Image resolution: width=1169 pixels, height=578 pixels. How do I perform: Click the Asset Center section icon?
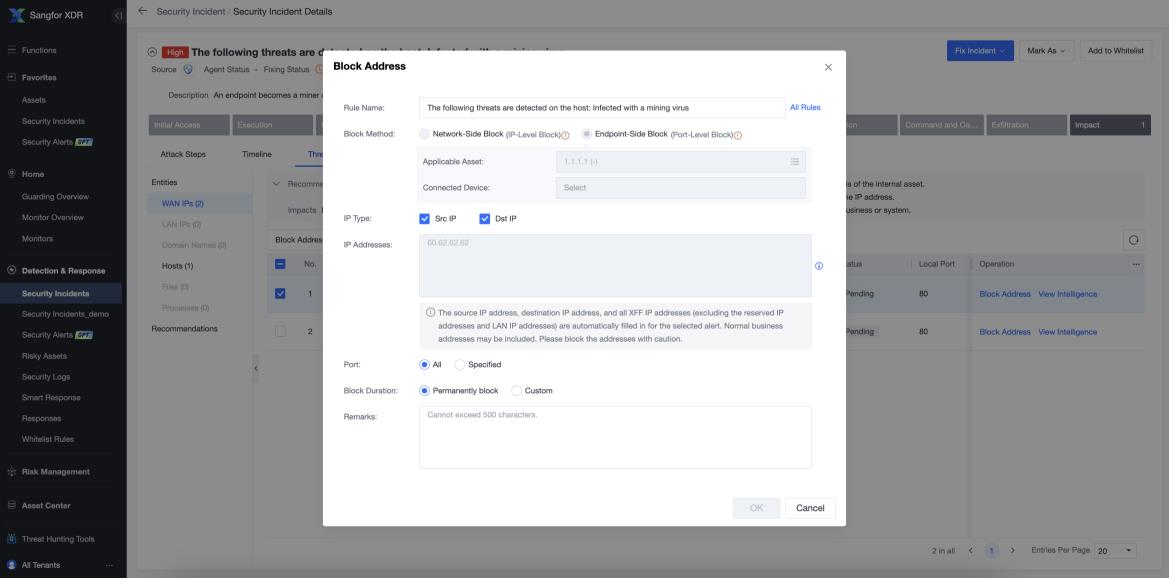tap(11, 505)
